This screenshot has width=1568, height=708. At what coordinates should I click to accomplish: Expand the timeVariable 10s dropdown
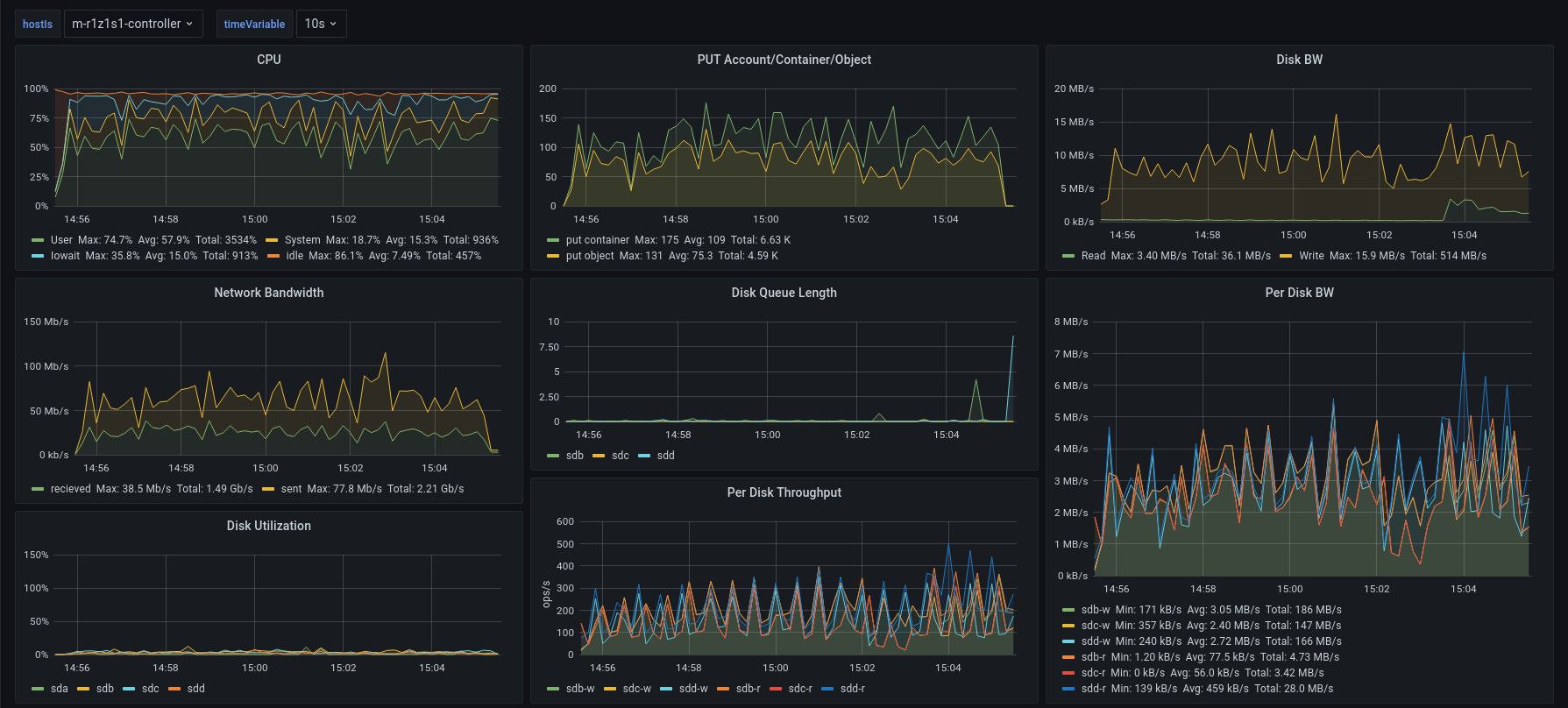click(x=321, y=24)
